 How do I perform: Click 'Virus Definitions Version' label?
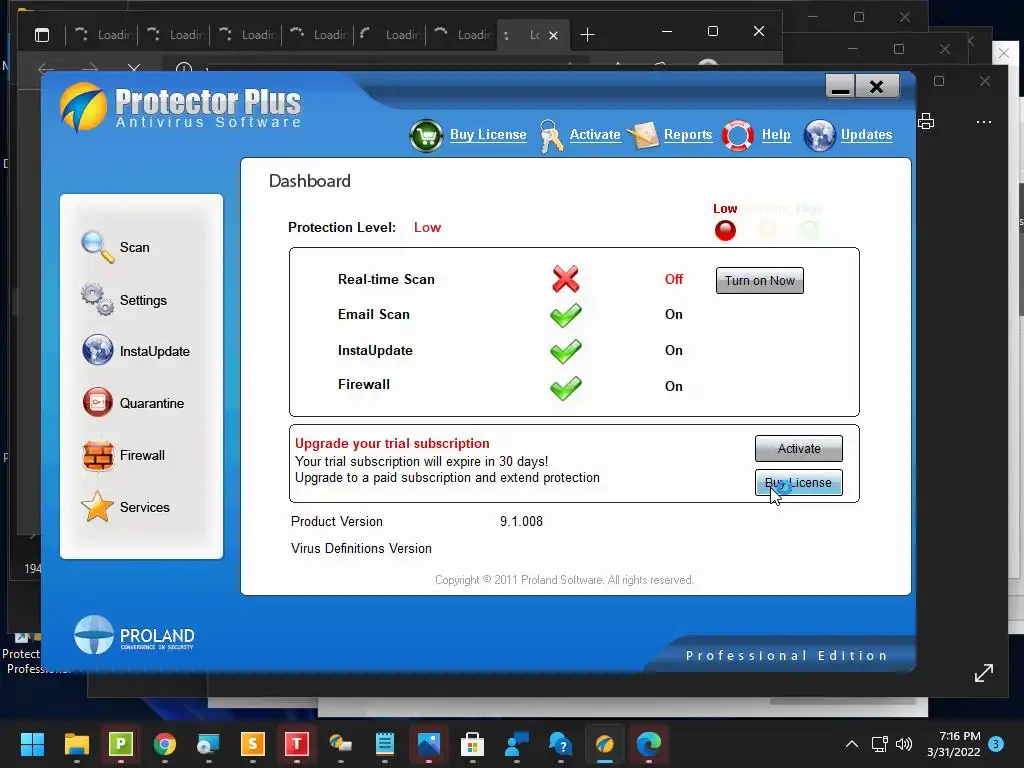361,549
